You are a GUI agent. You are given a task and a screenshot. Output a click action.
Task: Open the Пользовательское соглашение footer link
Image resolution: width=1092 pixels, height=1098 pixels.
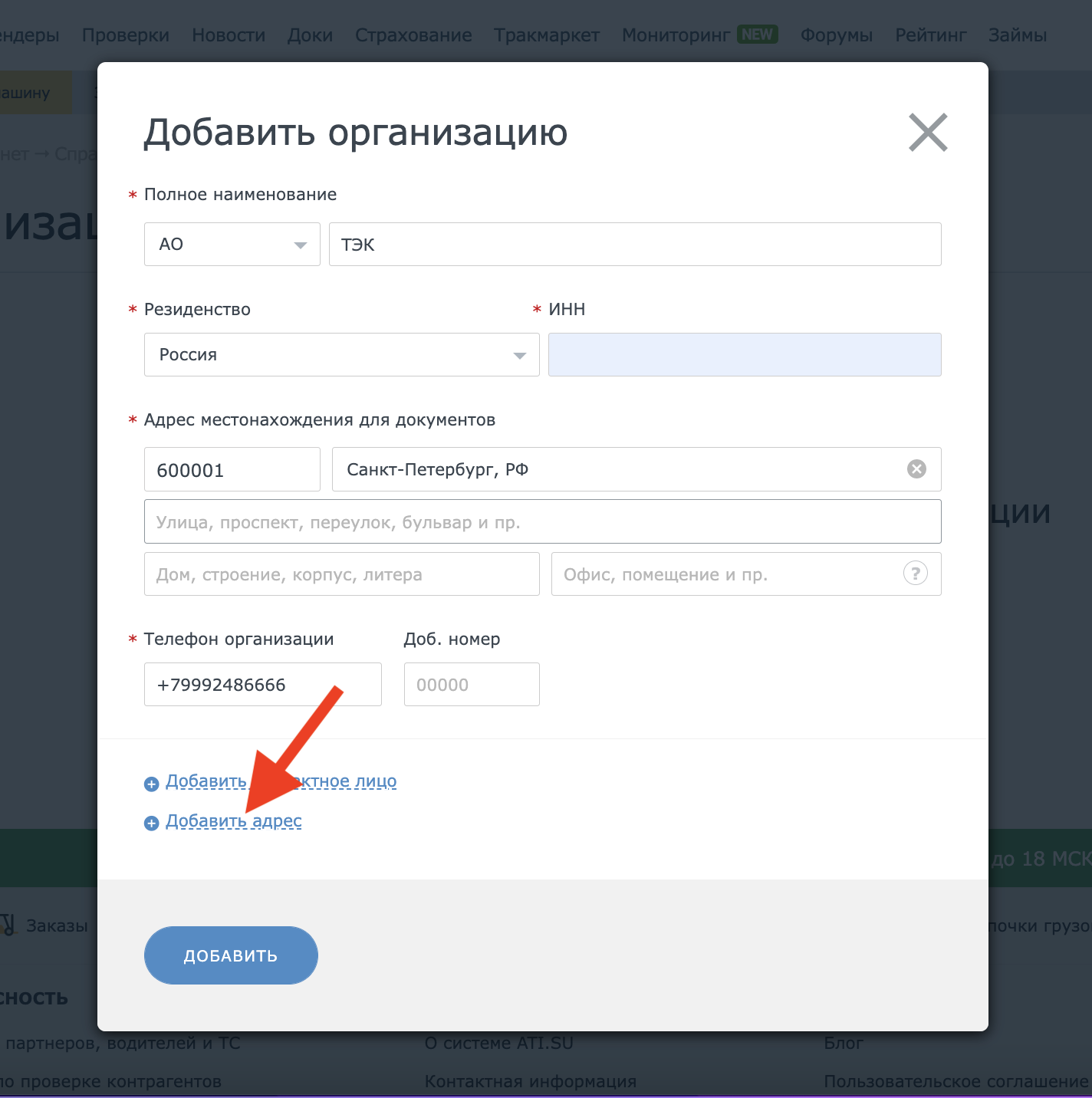click(956, 1081)
